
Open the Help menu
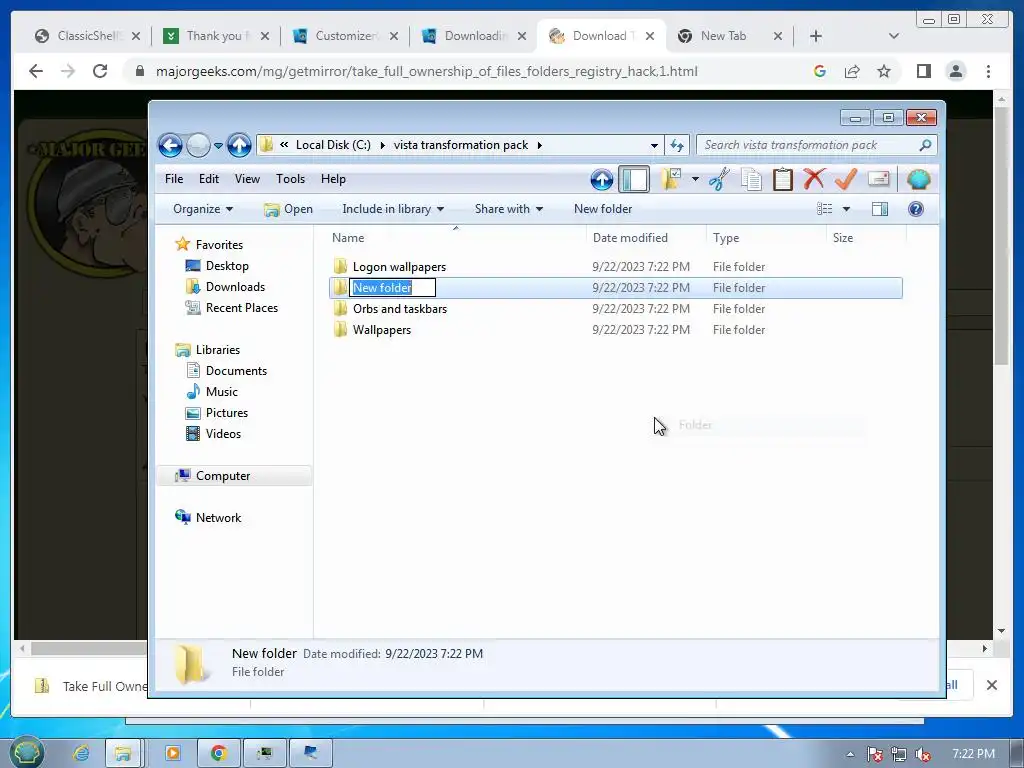[333, 179]
